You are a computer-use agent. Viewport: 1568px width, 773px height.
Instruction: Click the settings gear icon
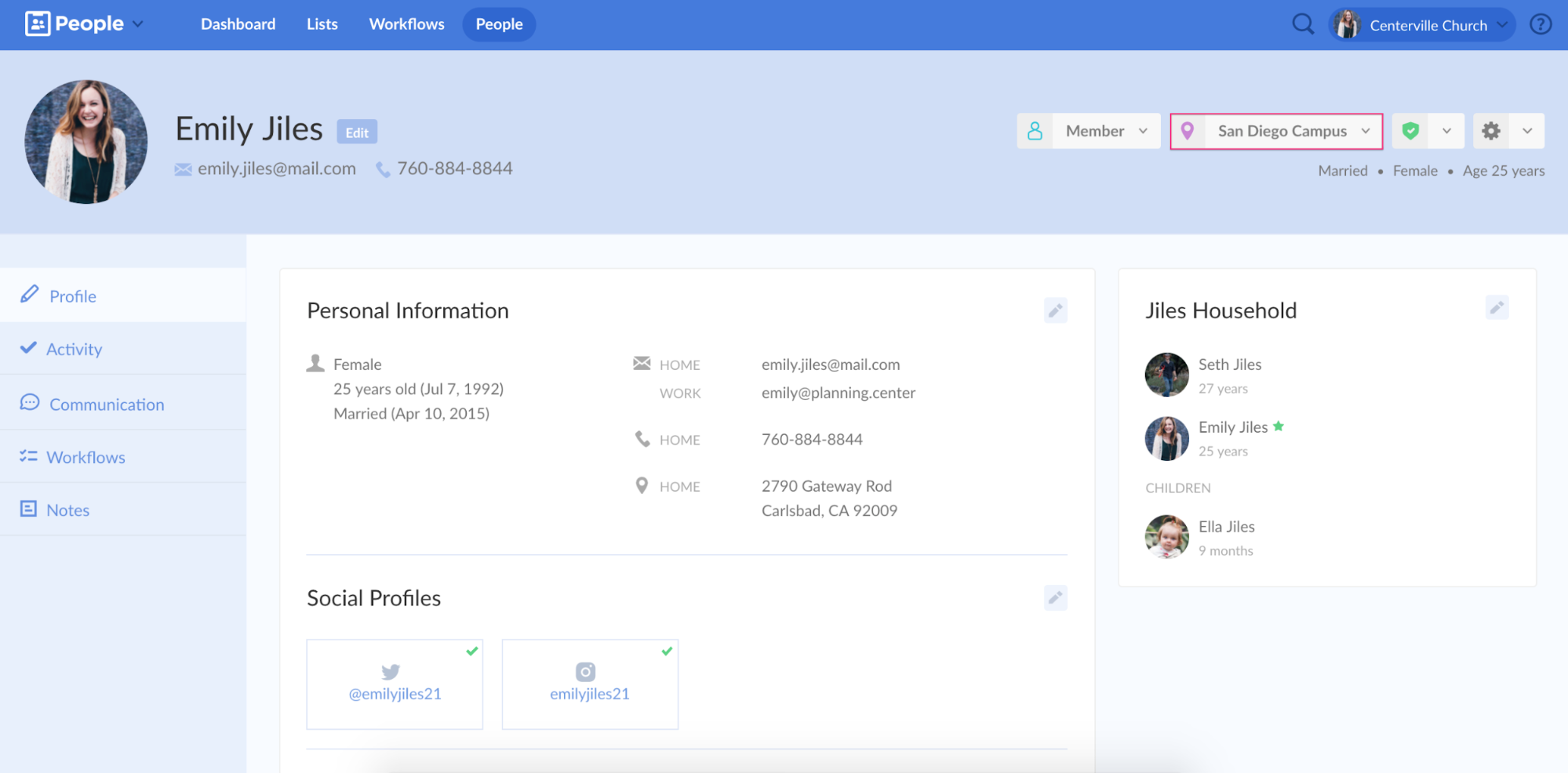tap(1491, 131)
